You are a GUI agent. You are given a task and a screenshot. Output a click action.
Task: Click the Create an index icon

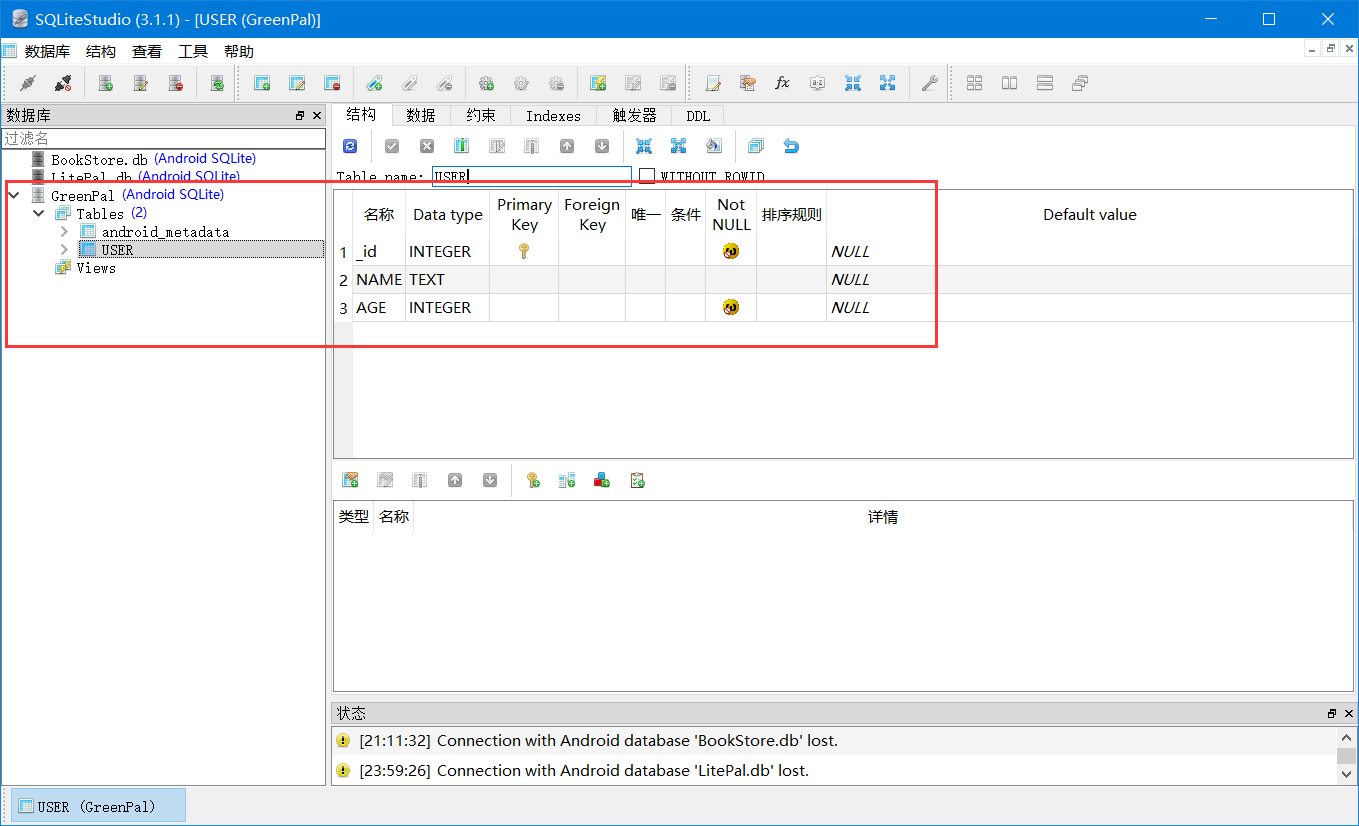[x=374, y=83]
